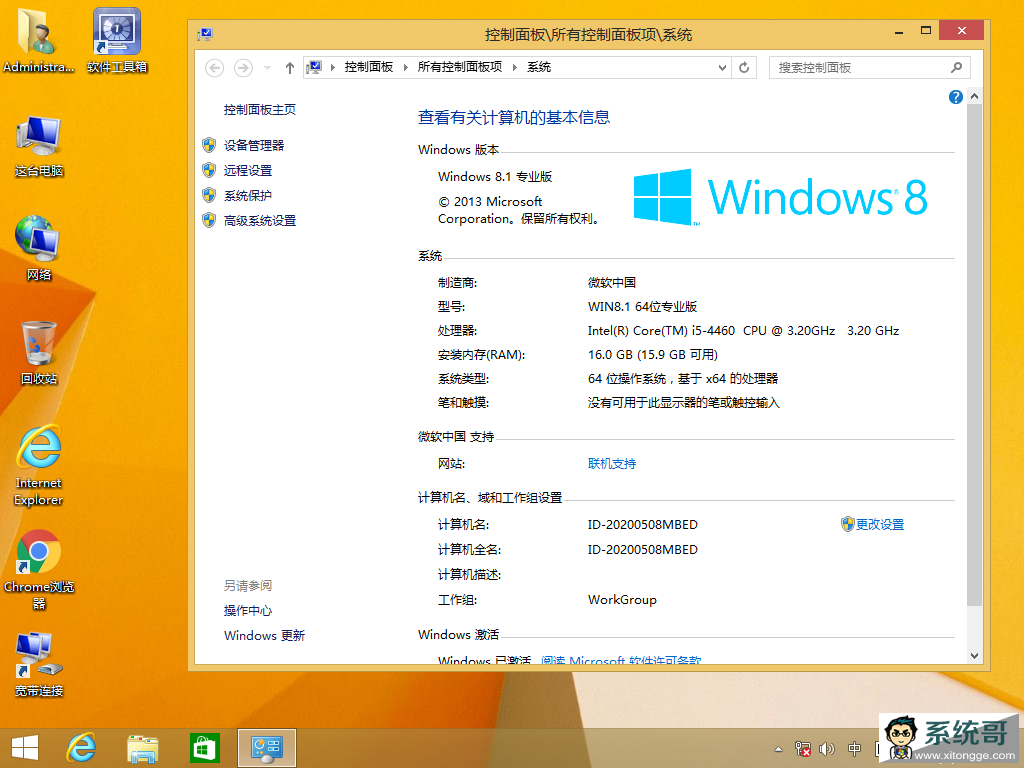This screenshot has height=768, width=1024.
Task: Expand the chevron after 所有控制面板项 breadcrumb
Action: point(515,67)
